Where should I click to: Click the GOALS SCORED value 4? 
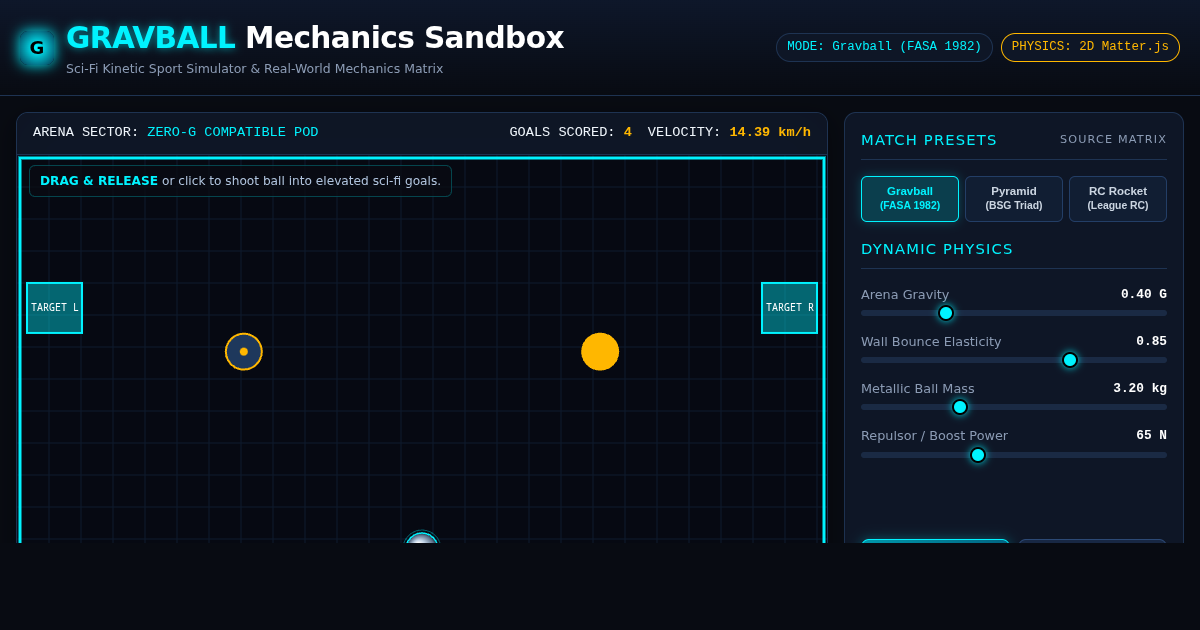coord(628,132)
